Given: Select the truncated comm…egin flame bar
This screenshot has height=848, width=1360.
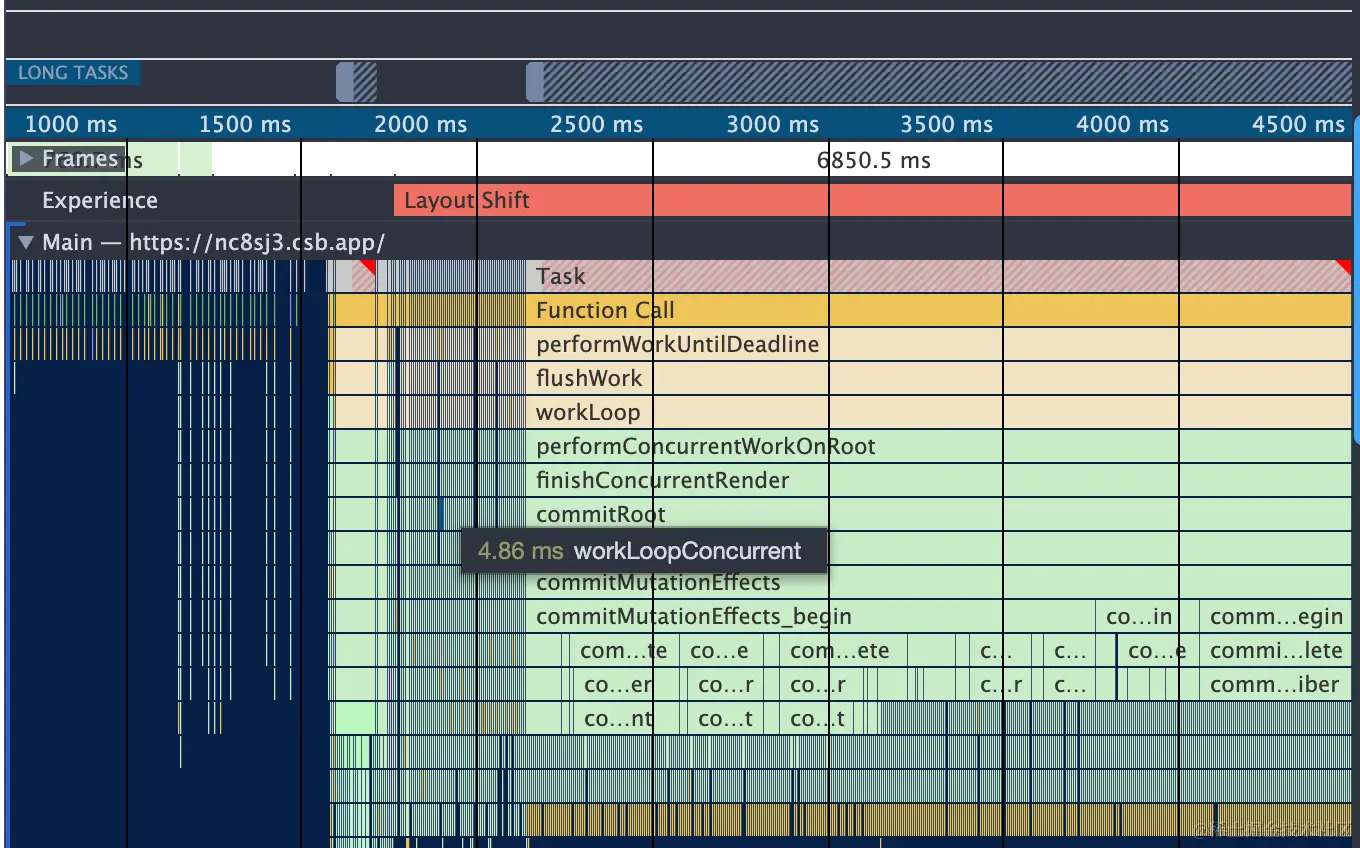Looking at the screenshot, I should point(1276,616).
